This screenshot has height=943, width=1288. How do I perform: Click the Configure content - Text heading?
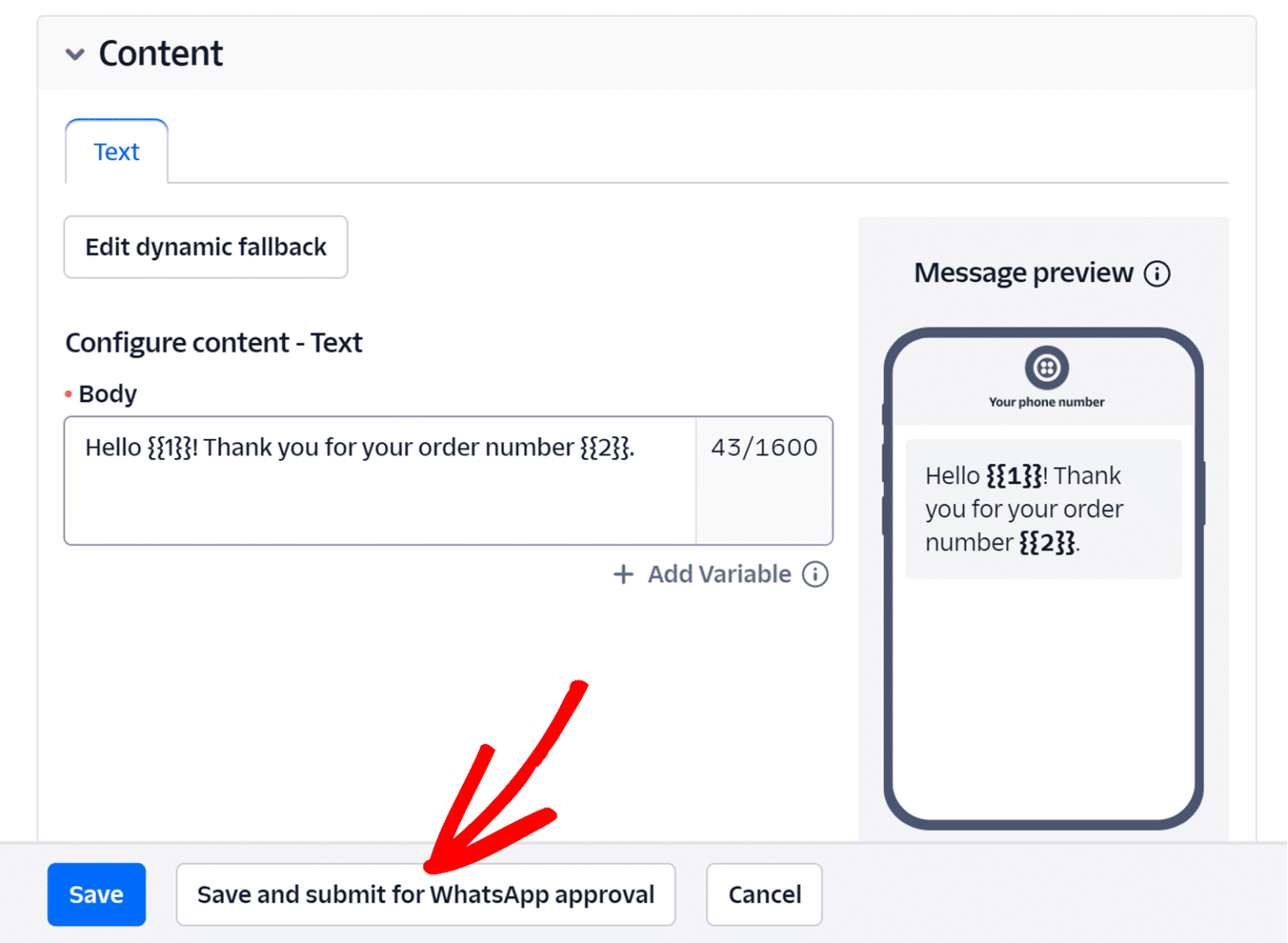214,342
